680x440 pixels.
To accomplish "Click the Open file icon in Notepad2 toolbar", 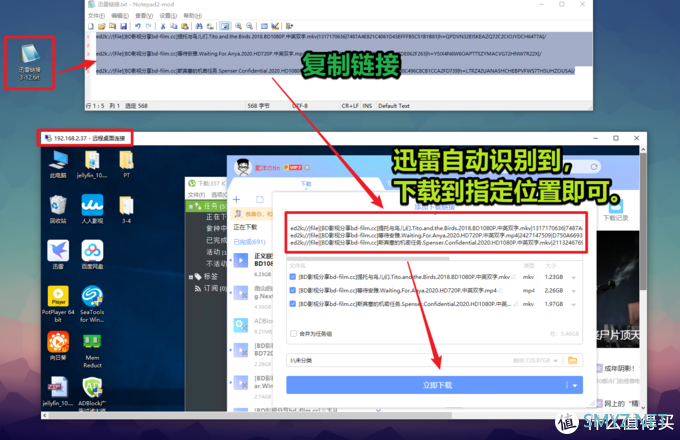I will (x=102, y=26).
